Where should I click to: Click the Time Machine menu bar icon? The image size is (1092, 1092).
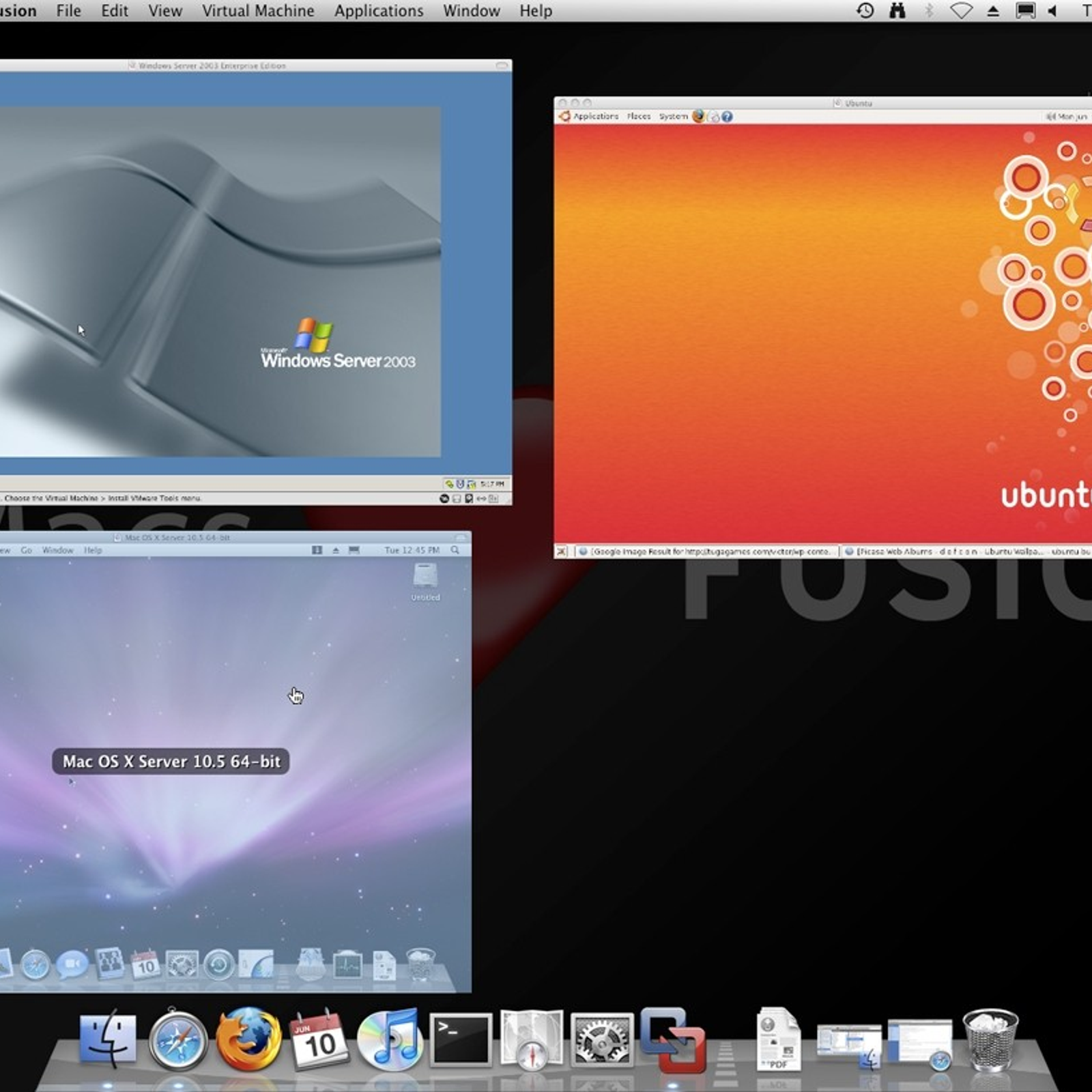pyautogui.click(x=865, y=10)
